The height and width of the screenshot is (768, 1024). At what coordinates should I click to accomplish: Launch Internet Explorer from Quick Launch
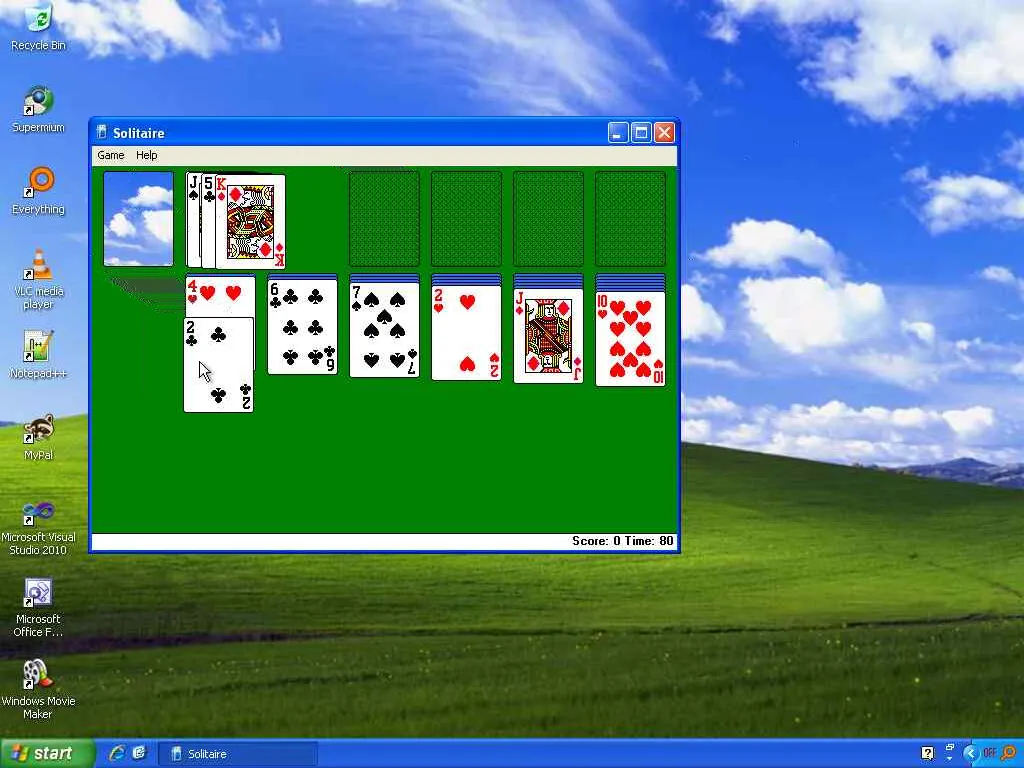[x=118, y=754]
